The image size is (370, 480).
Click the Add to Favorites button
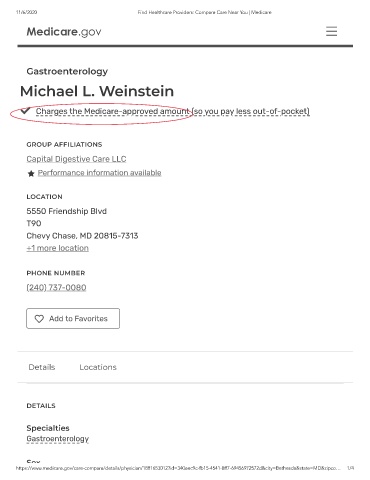73,318
